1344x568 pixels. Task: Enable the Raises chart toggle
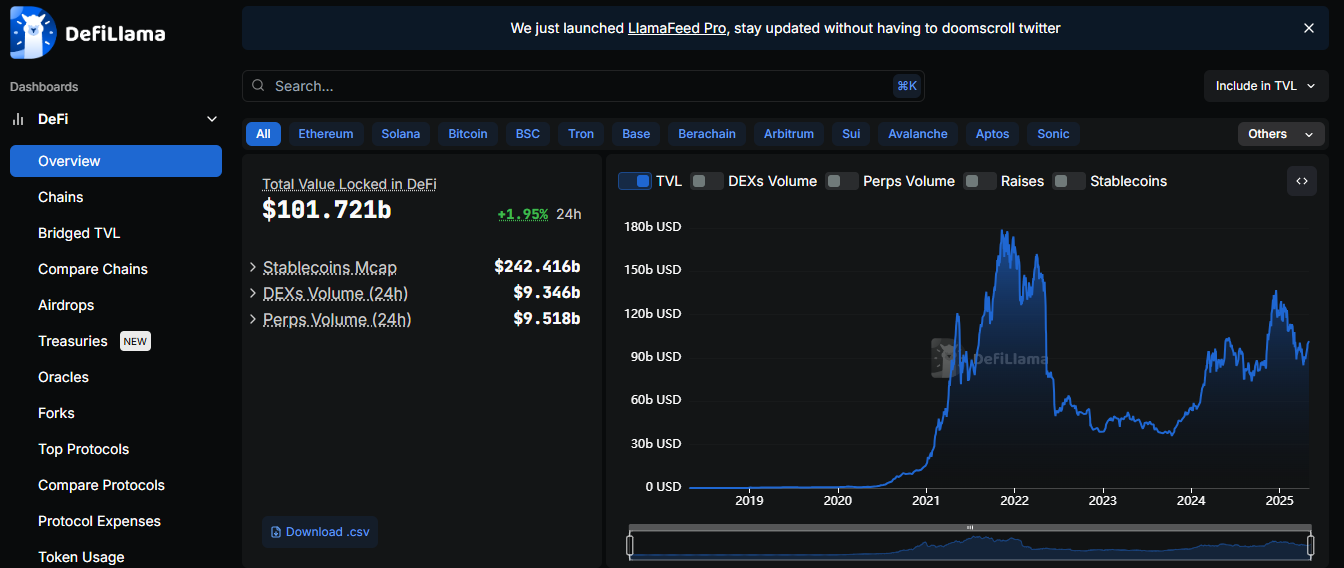(980, 181)
